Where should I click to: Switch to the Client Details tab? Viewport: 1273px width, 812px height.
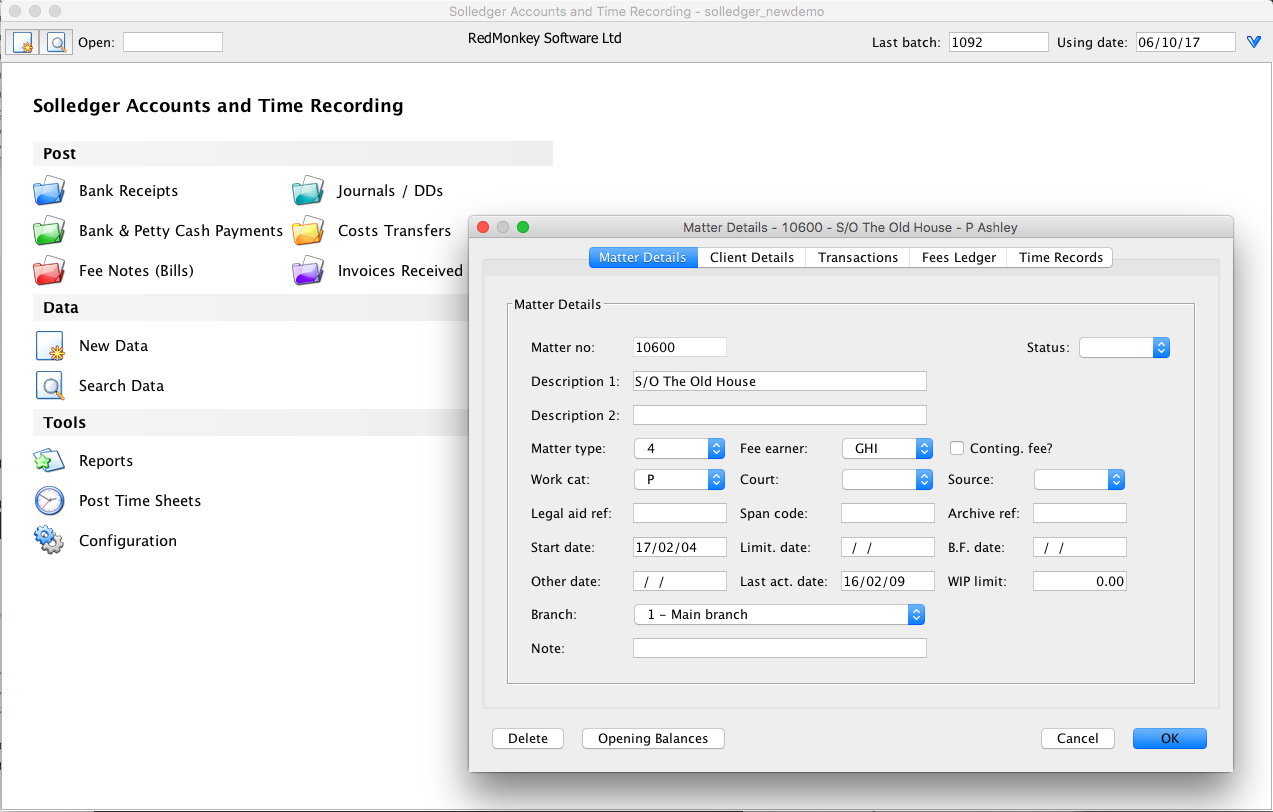[x=751, y=257]
